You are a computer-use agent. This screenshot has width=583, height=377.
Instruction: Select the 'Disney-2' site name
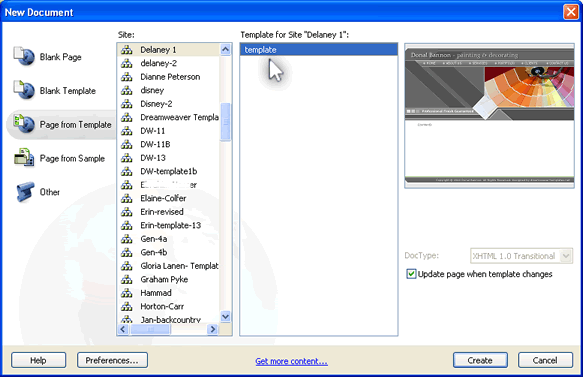156,104
